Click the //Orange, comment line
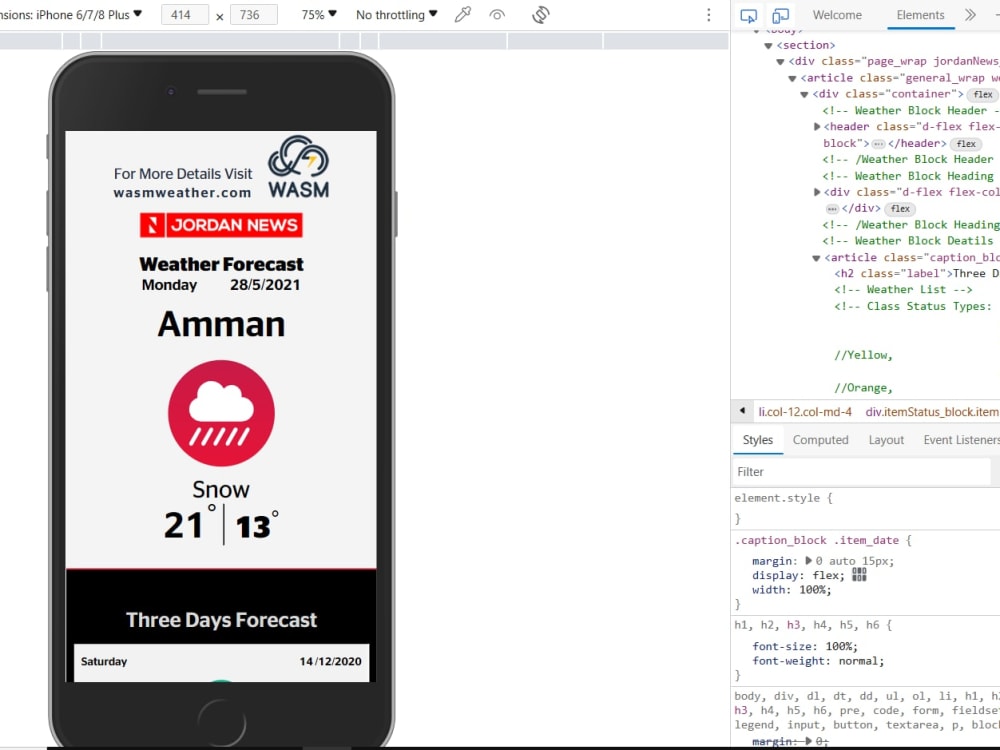1000x750 pixels. (x=864, y=388)
